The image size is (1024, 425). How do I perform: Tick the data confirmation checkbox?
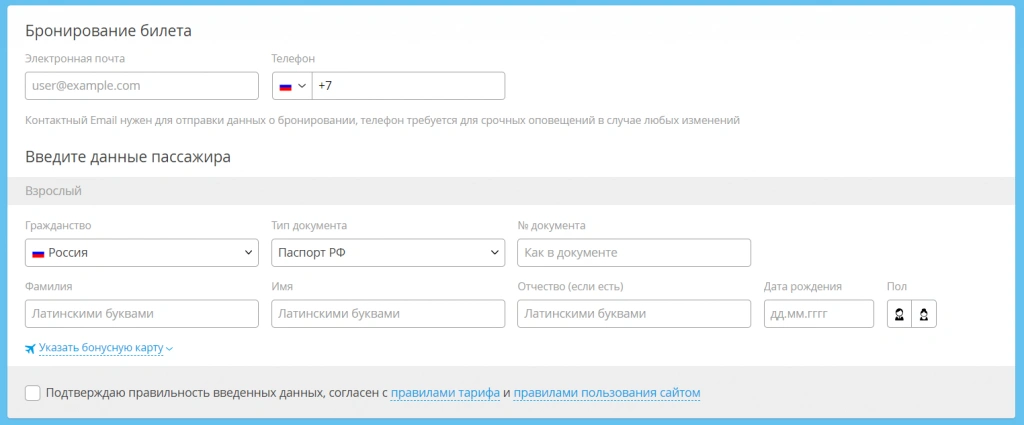(33, 393)
